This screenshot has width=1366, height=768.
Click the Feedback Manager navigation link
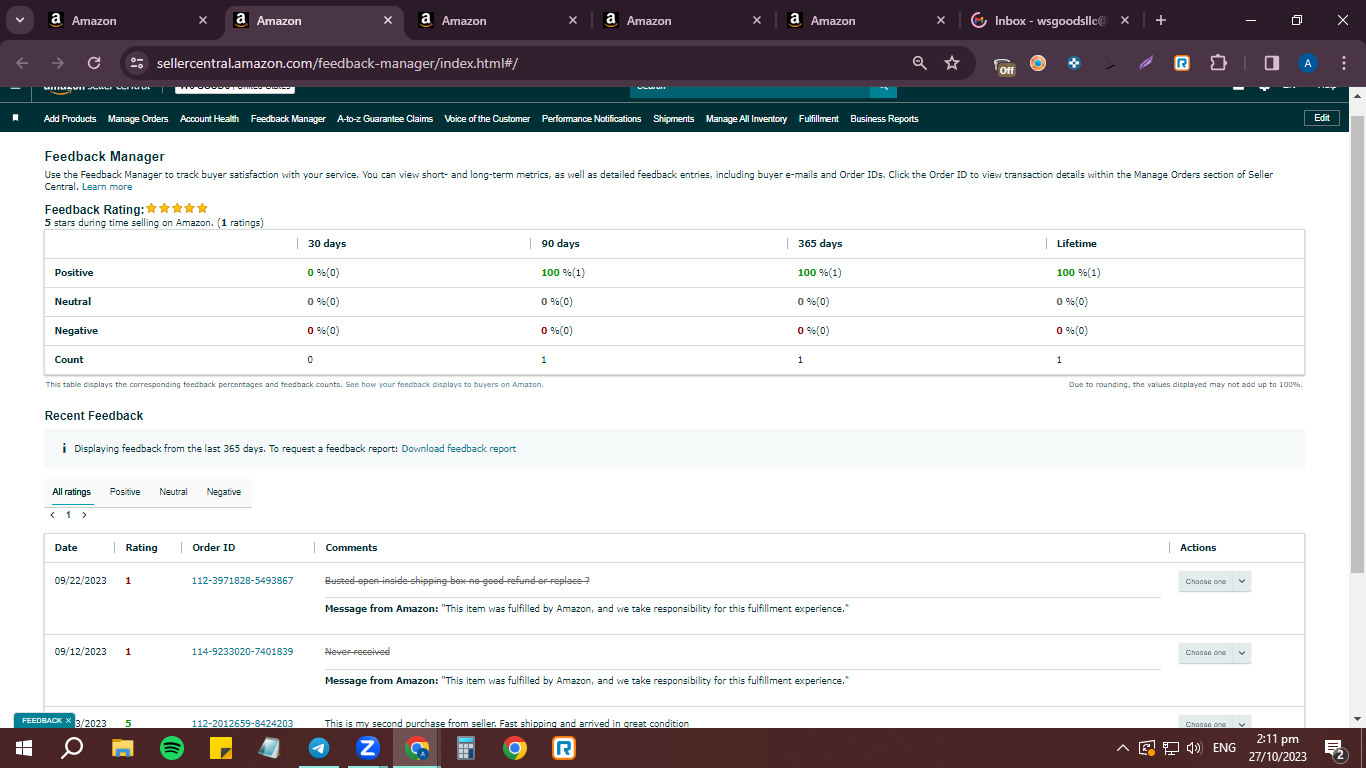click(x=288, y=119)
